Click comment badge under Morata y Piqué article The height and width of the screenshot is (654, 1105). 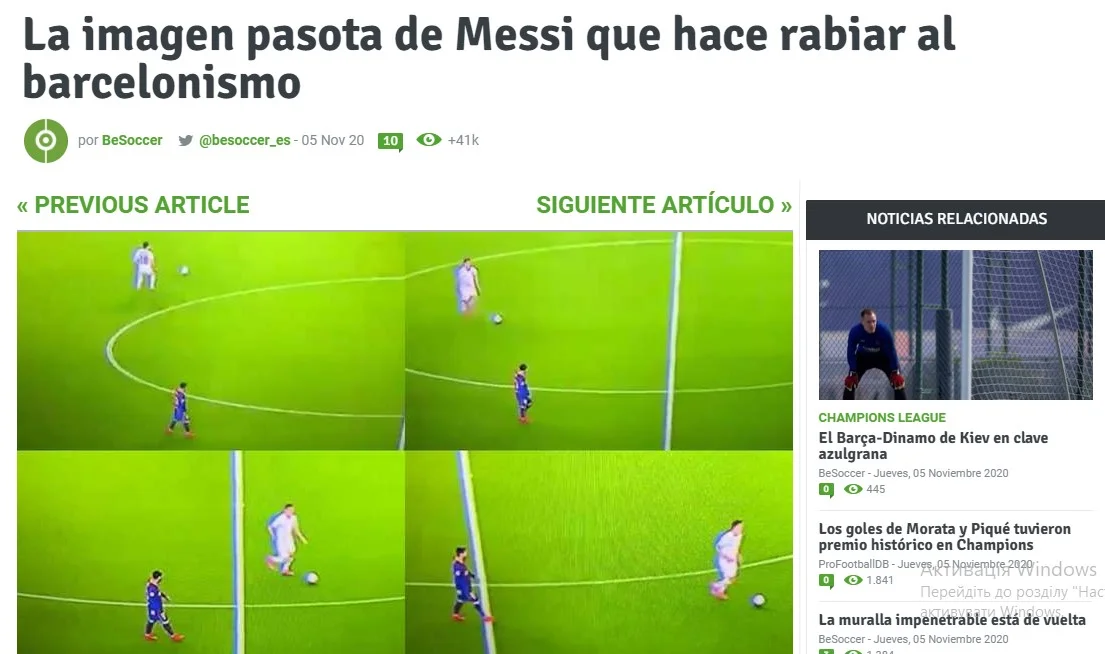(827, 581)
